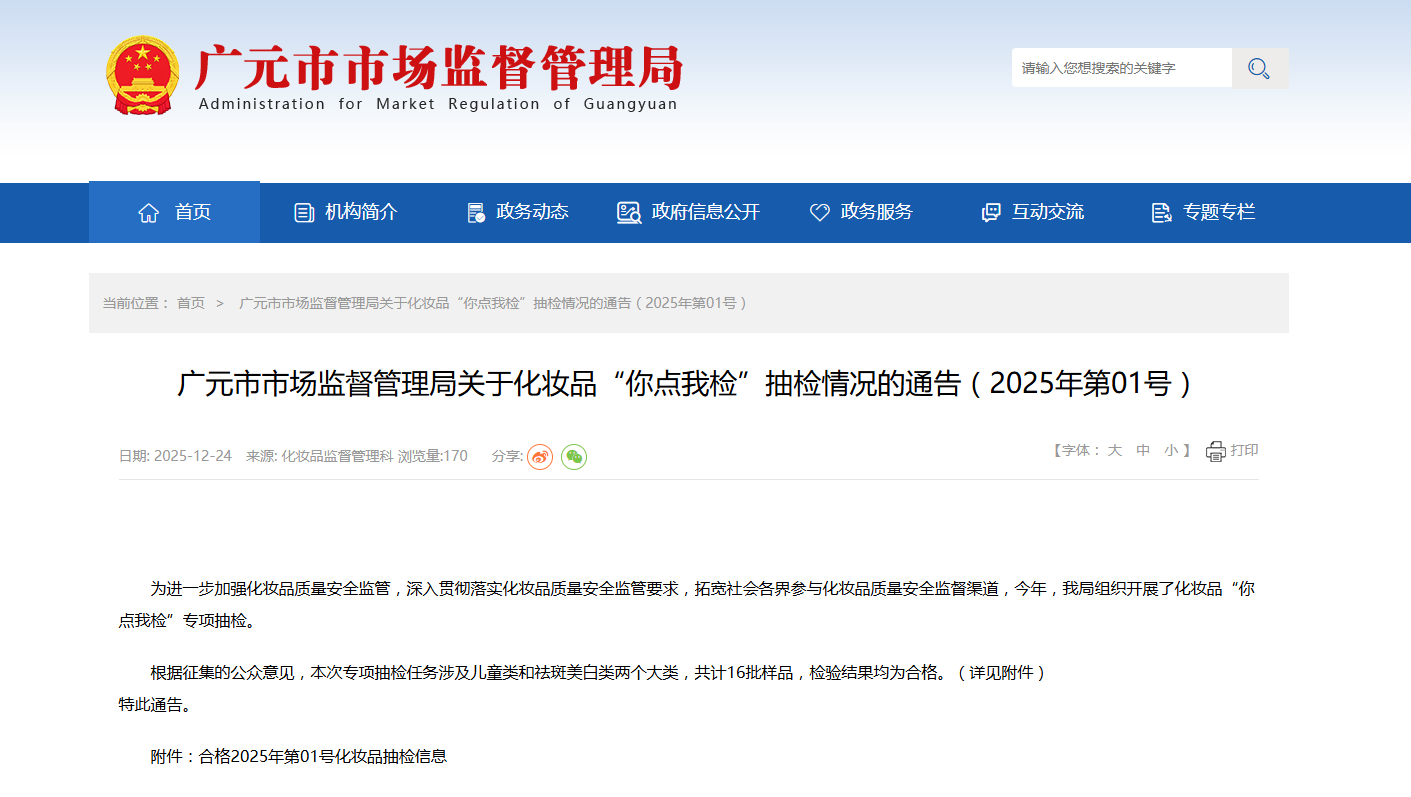Screen dimensions: 1411x797
Task: Open the 互动交流 menu item
Action: [1047, 212]
